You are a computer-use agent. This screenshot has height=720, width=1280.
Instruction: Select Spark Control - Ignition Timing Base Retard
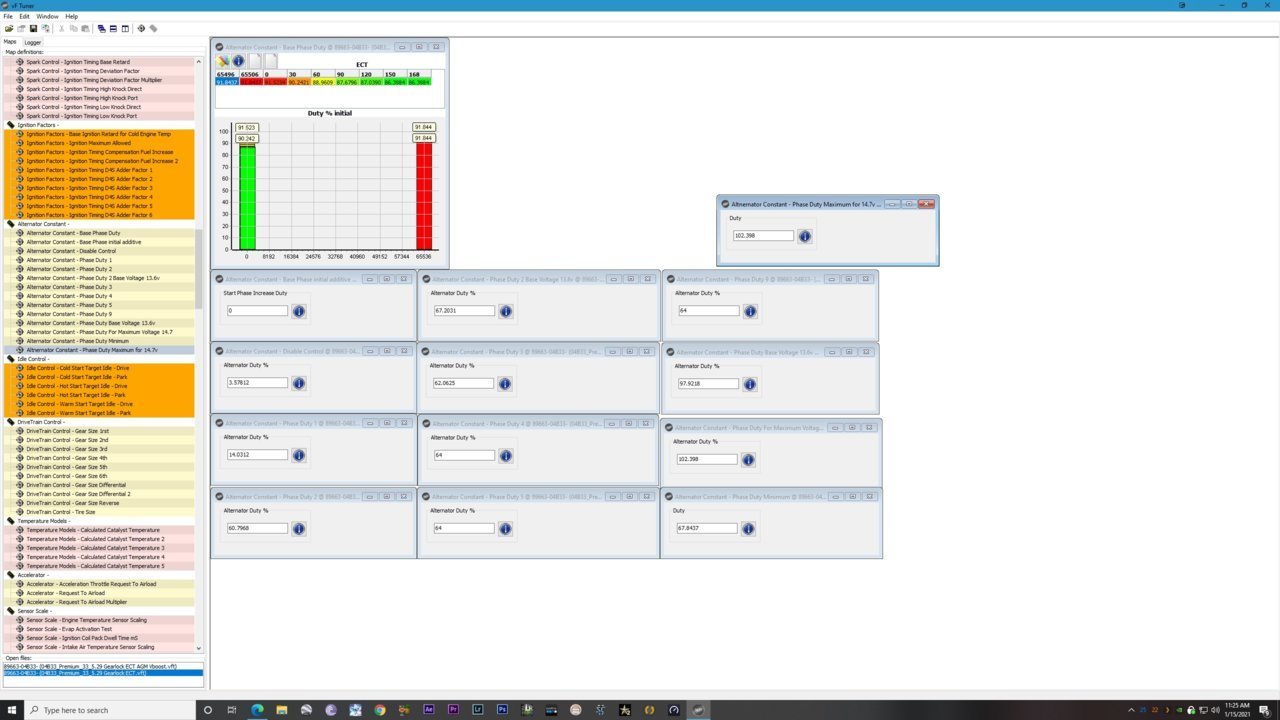(x=100, y=62)
